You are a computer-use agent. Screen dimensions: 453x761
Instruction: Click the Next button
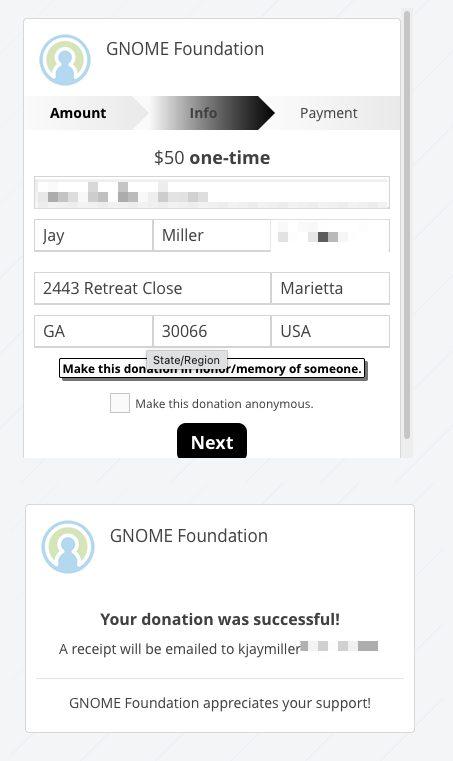(212, 442)
